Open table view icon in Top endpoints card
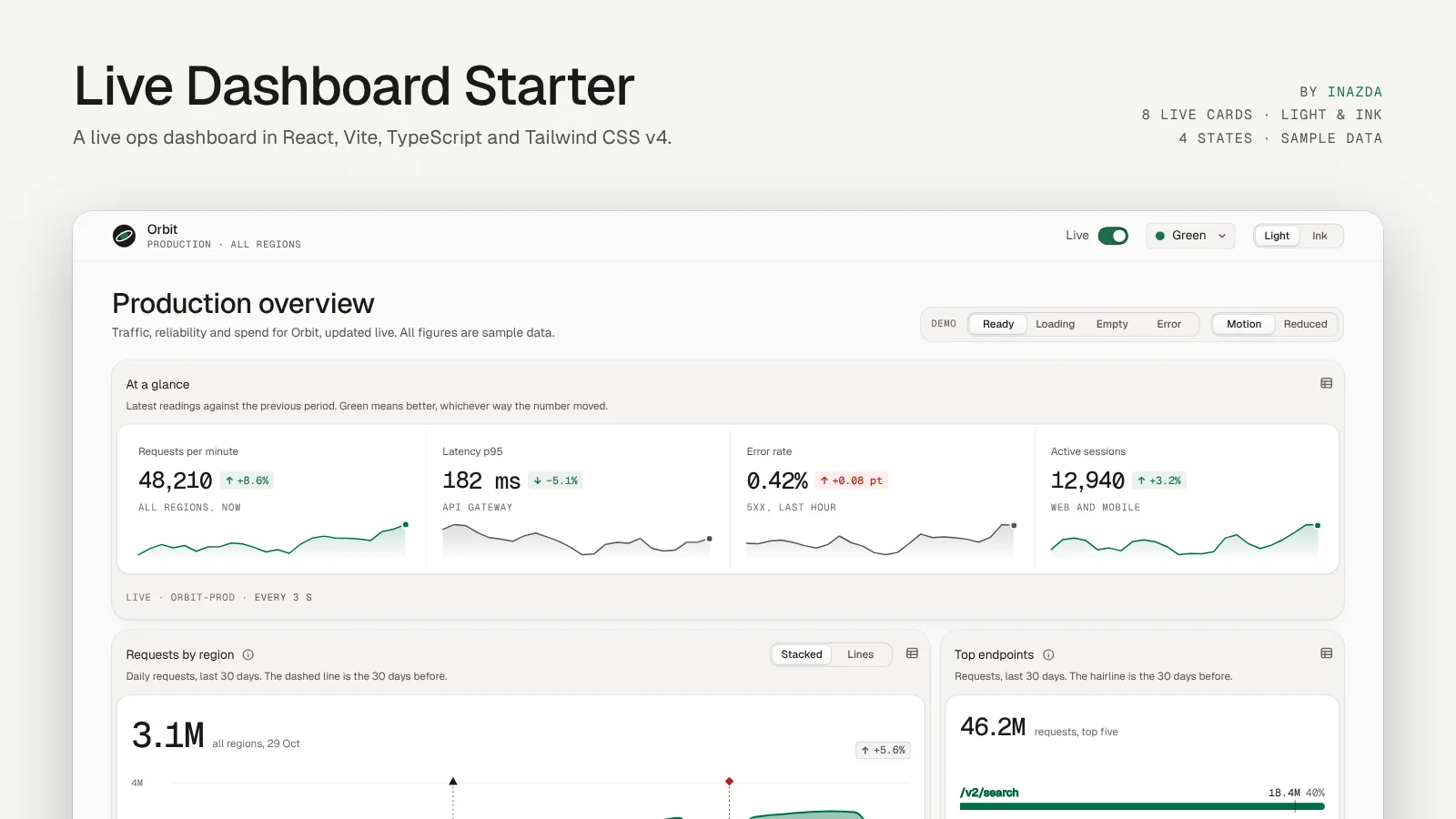Screen dimensions: 1456x819 coord(1326,653)
